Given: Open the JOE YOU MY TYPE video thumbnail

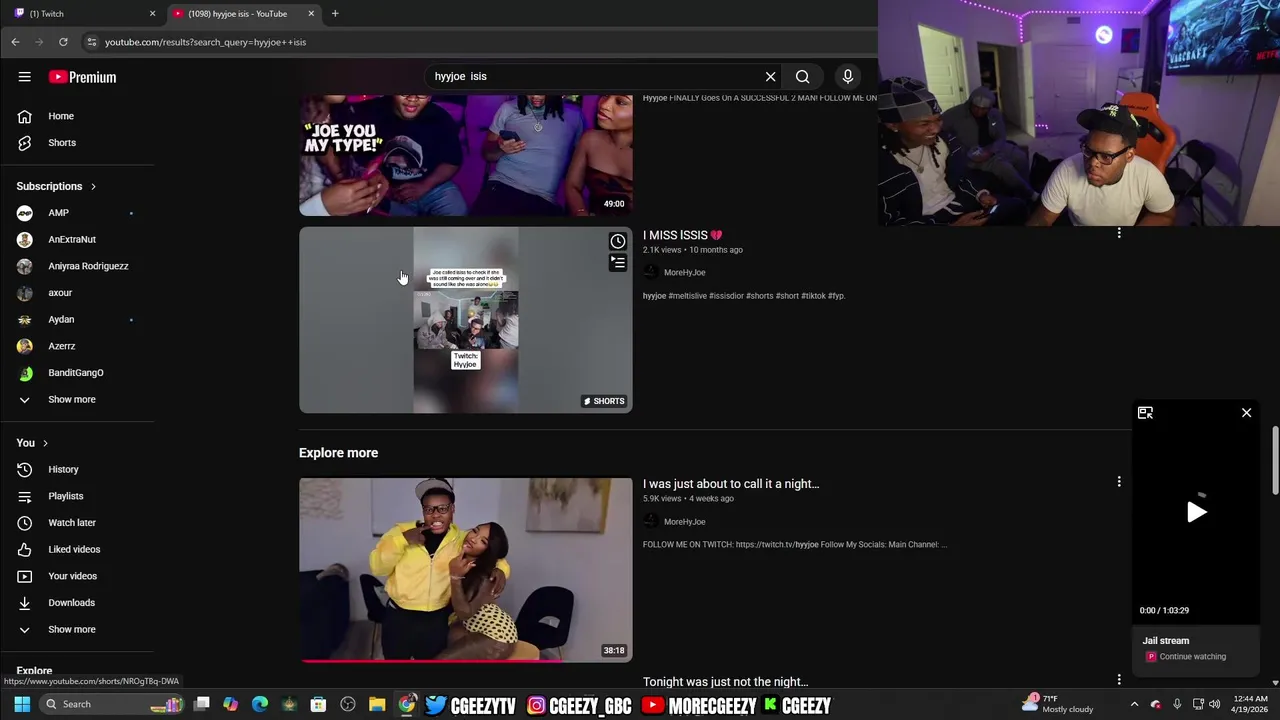Looking at the screenshot, I should click(x=465, y=155).
